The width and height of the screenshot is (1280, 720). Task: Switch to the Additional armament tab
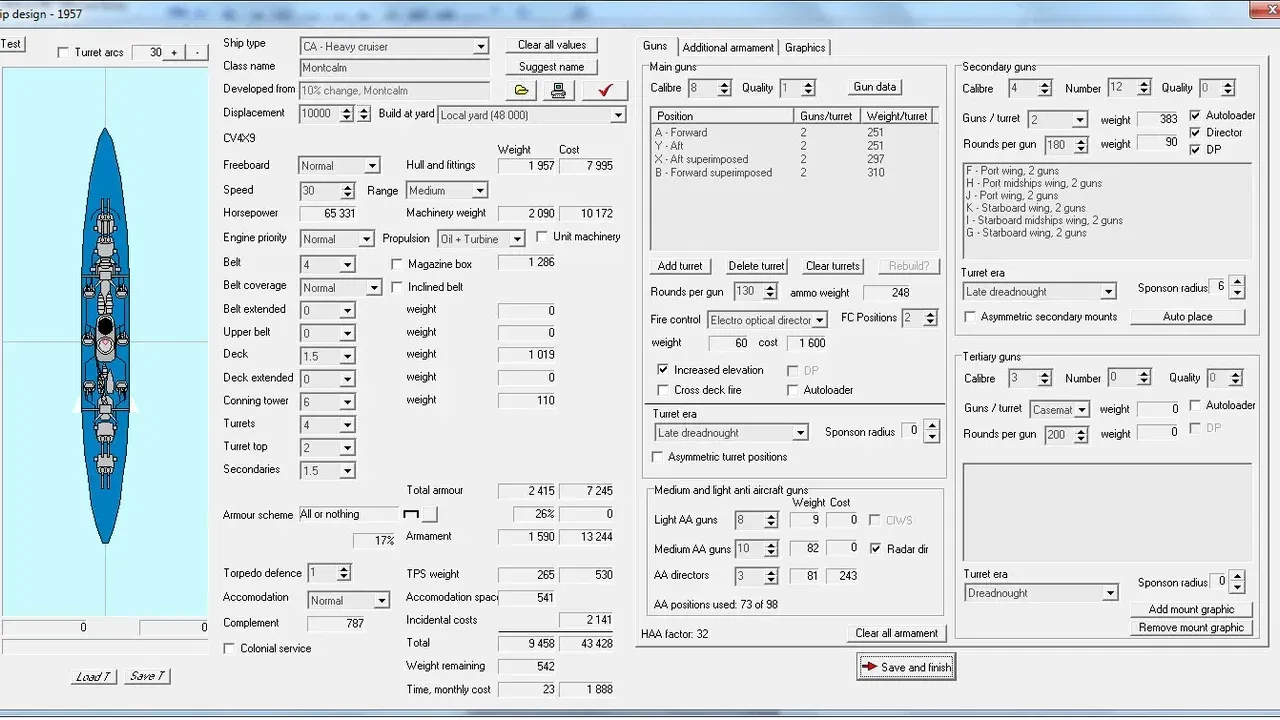[x=727, y=47]
